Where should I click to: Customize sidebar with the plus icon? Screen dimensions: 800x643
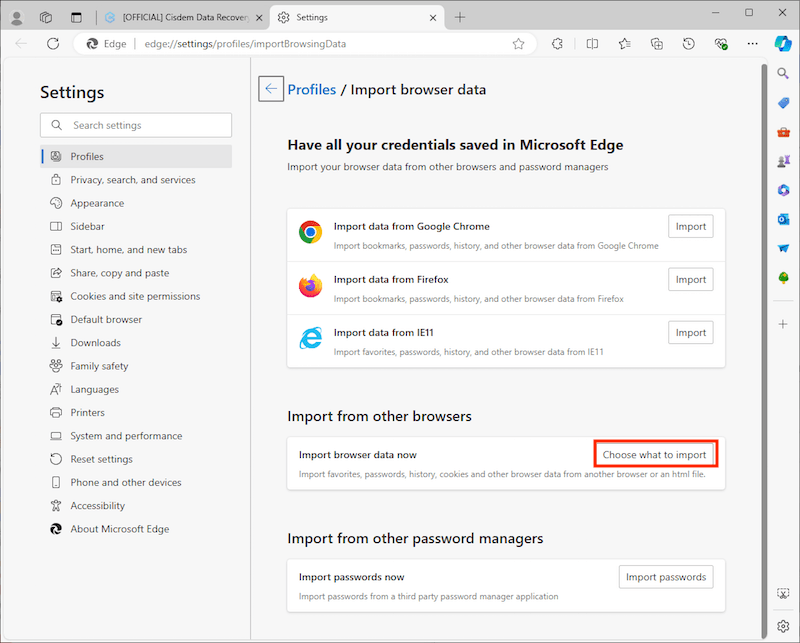[x=783, y=324]
